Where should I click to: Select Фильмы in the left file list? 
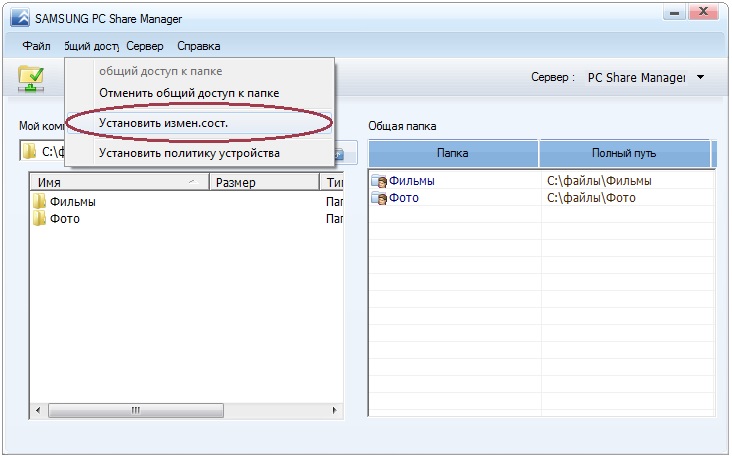[x=73, y=202]
